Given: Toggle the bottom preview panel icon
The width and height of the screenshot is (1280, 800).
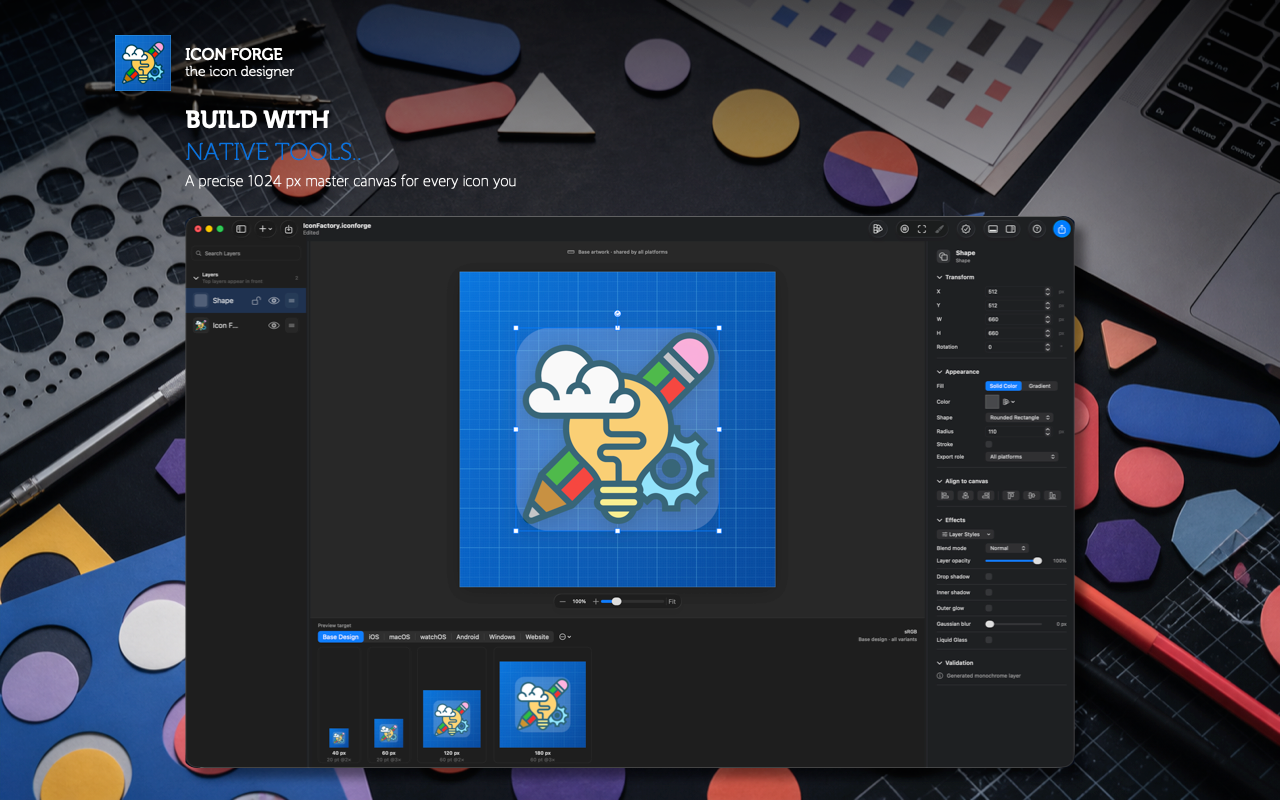Looking at the screenshot, I should pos(993,229).
